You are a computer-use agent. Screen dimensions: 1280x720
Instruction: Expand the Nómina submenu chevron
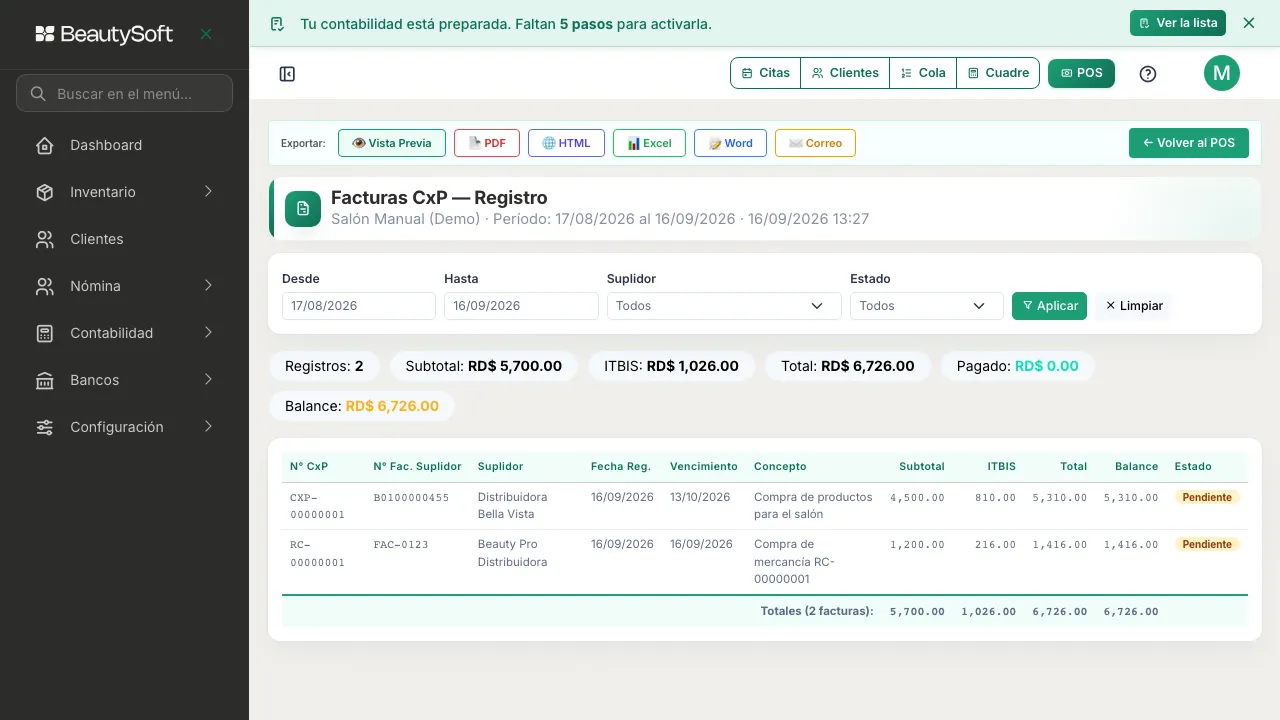[x=208, y=285]
